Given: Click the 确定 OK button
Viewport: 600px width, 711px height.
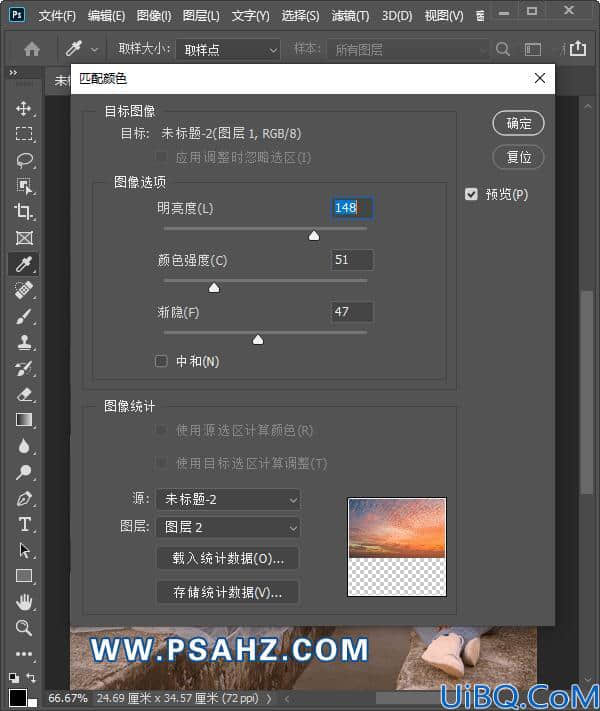Looking at the screenshot, I should (x=518, y=123).
